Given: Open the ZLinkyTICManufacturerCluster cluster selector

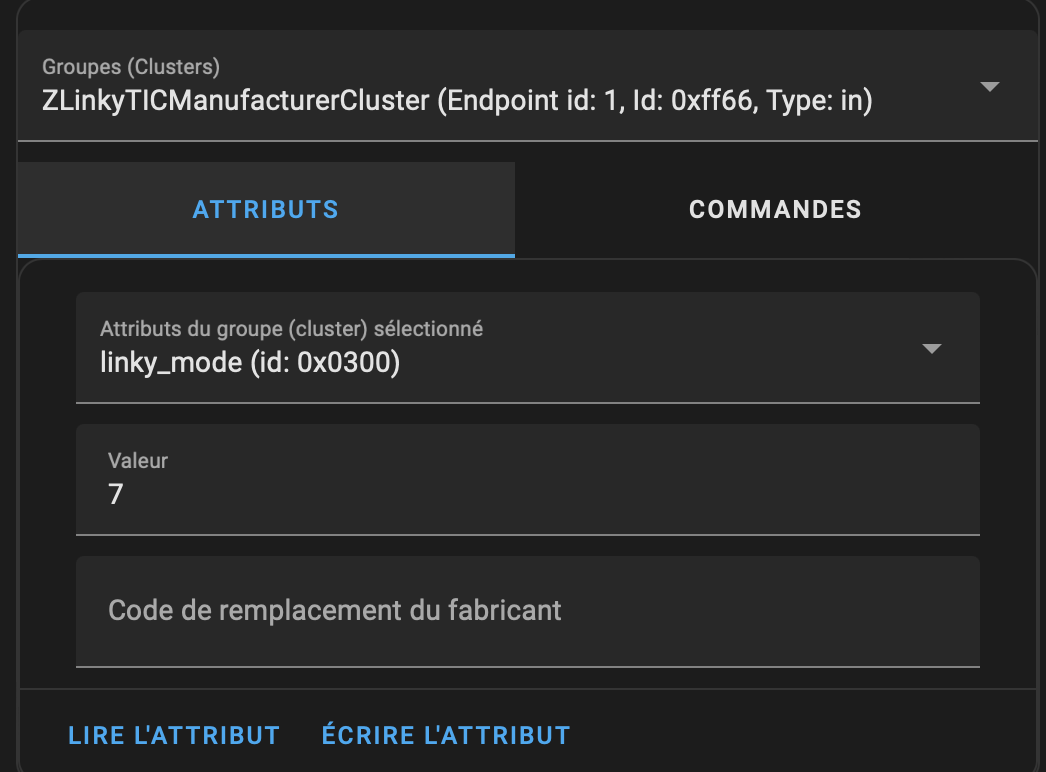Looking at the screenshot, I should [x=457, y=100].
